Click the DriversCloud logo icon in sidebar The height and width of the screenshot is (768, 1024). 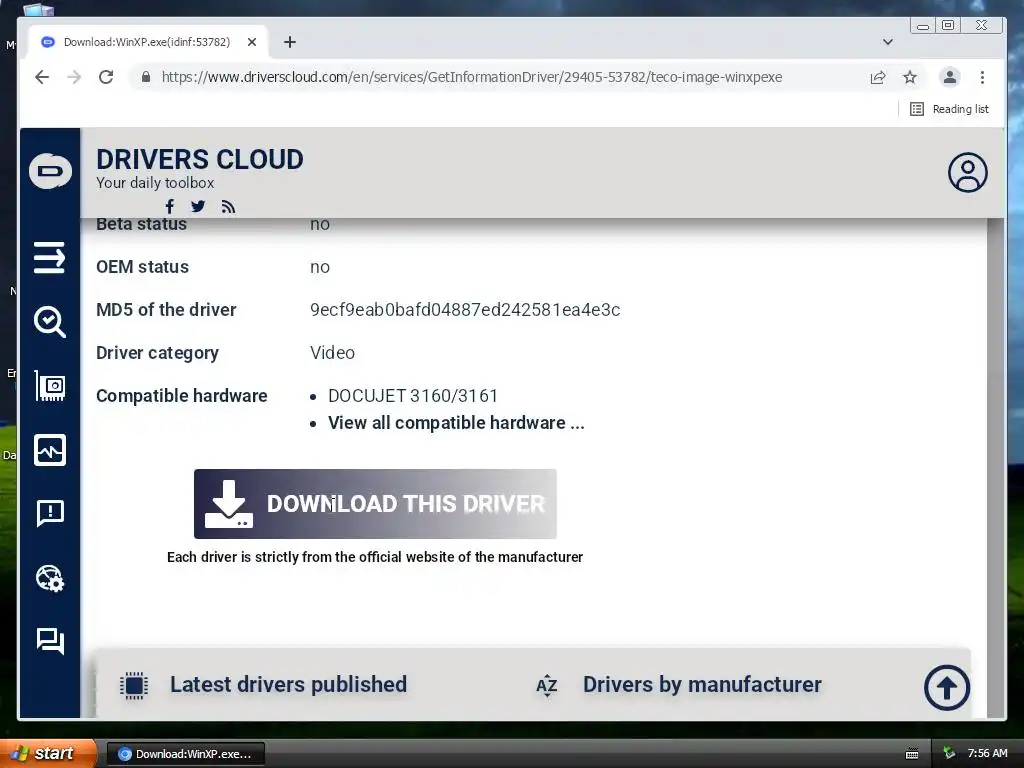(50, 171)
